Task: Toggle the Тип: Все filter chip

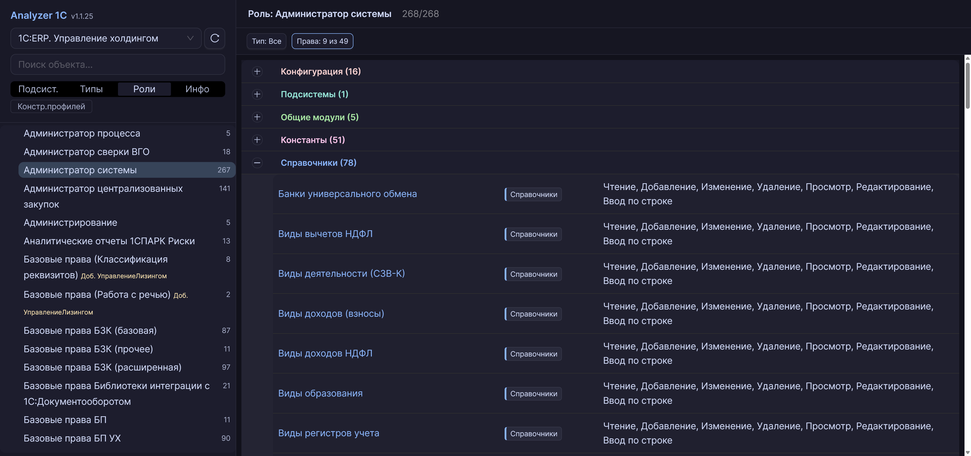Action: coord(267,41)
